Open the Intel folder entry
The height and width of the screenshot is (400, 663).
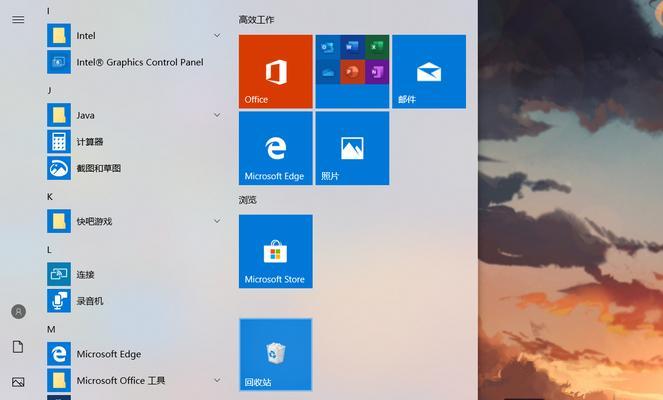coord(134,36)
